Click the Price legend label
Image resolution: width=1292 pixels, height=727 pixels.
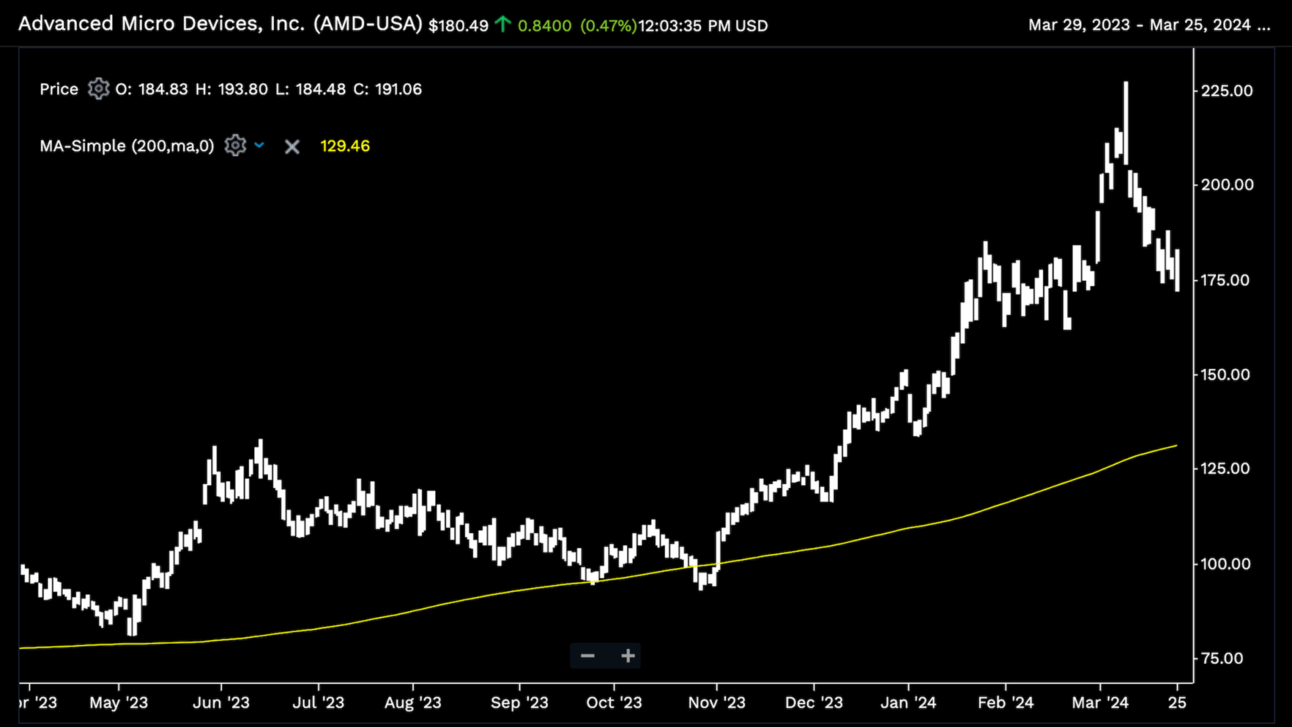click(59, 89)
